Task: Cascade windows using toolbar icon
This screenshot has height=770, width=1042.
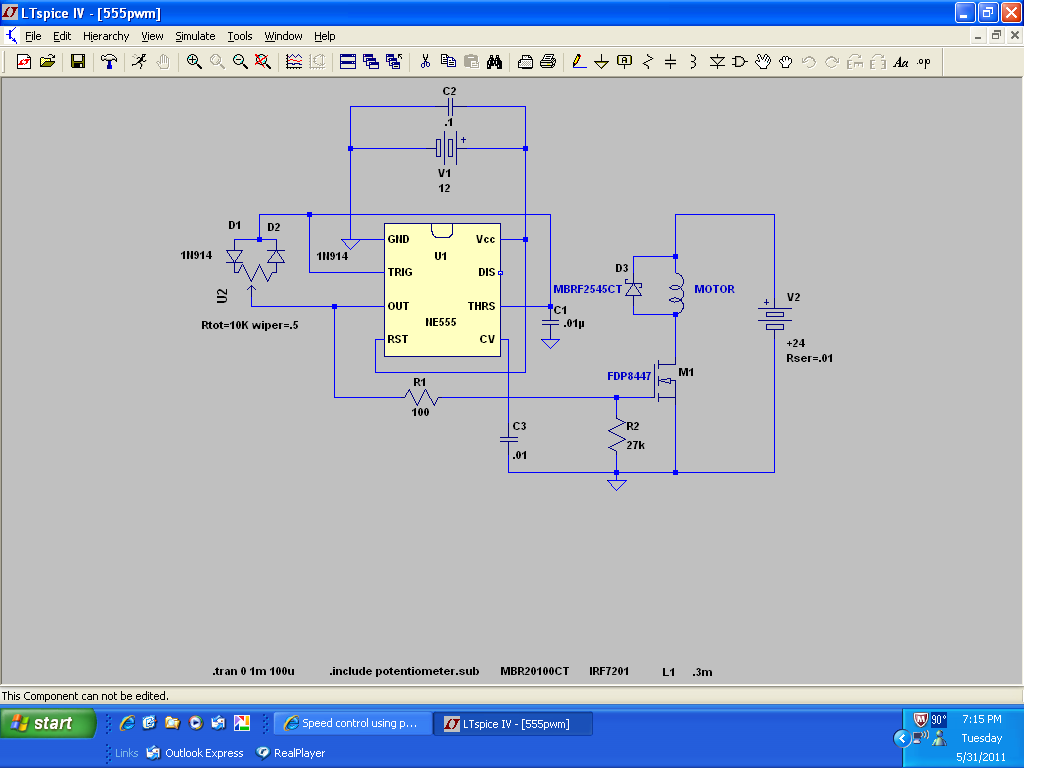Action: click(x=371, y=62)
